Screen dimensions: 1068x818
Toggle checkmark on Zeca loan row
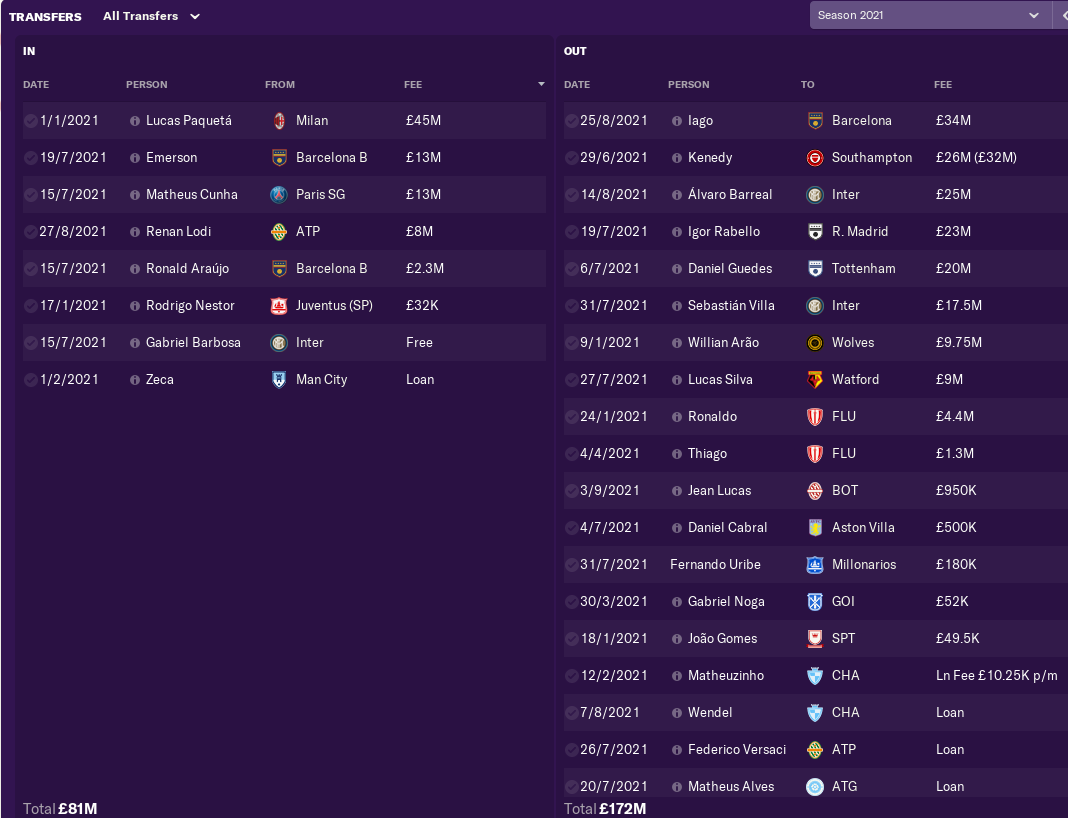click(31, 380)
